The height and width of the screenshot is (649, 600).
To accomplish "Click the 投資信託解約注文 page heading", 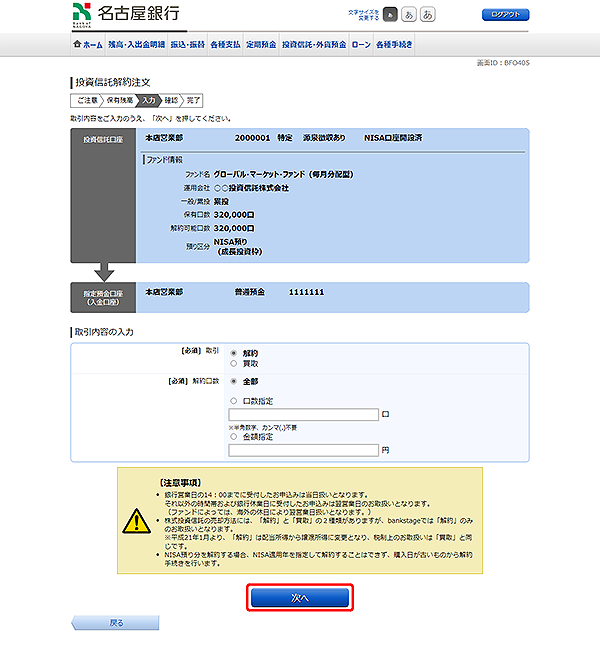I will [113, 82].
